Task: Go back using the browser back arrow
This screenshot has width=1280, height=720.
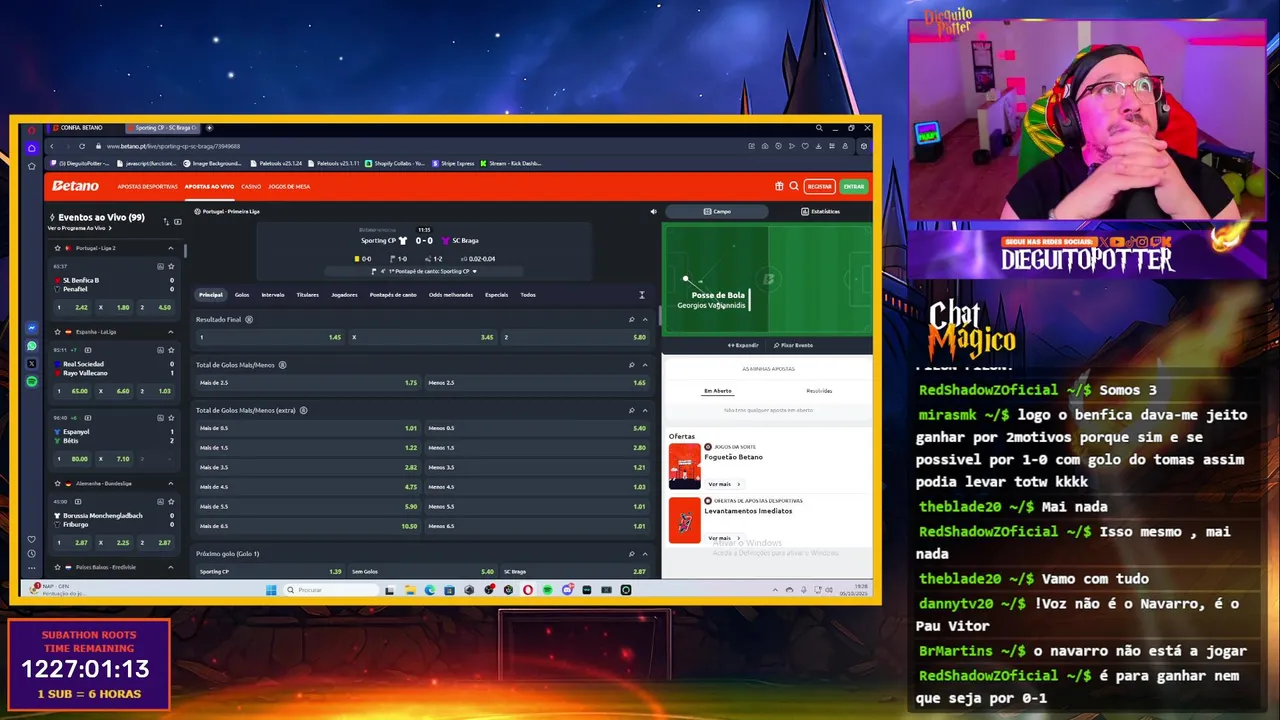Action: click(52, 146)
